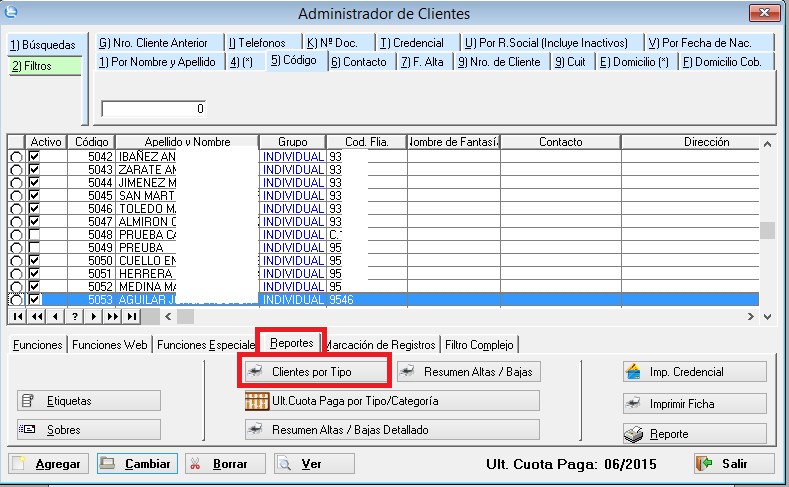Click the question mark navigator button
The height and width of the screenshot is (487, 789).
click(x=74, y=316)
